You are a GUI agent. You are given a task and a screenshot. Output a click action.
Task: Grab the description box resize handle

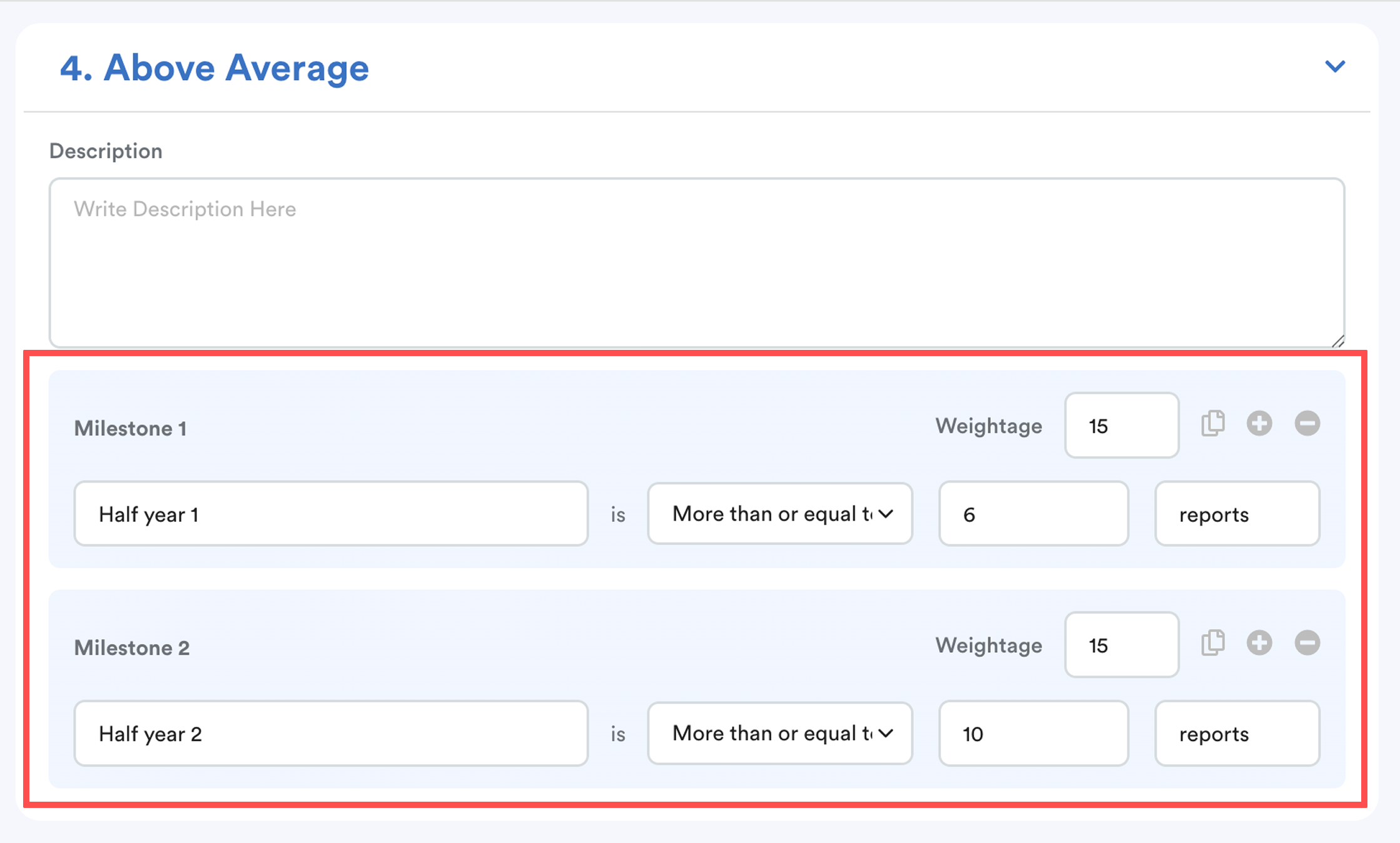1338,341
